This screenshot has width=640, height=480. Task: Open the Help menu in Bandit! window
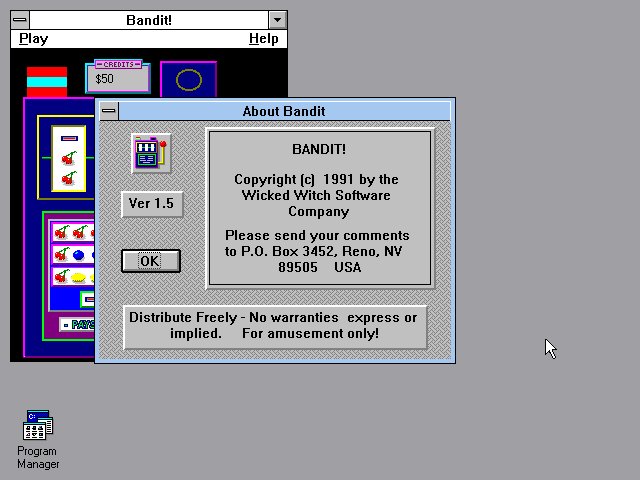tap(263, 39)
